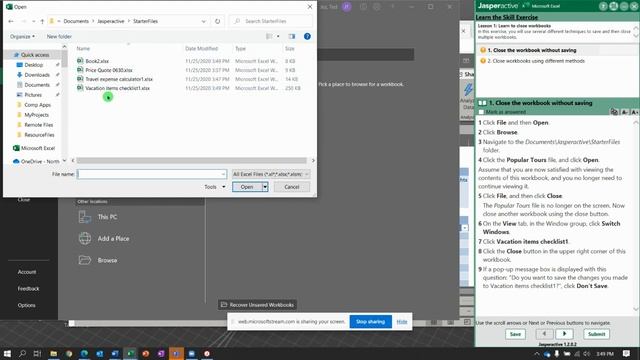
Task: Select Microsoft Excel in navigation pane
Action: click(38, 148)
